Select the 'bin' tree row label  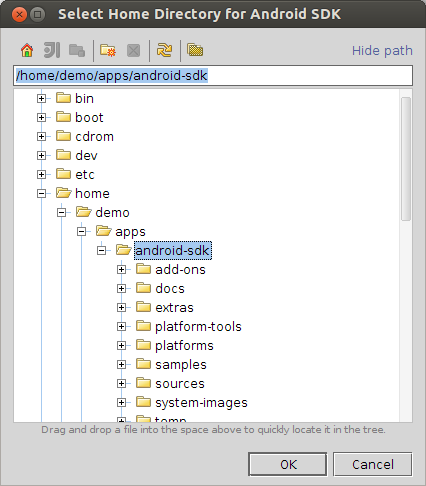click(x=84, y=99)
